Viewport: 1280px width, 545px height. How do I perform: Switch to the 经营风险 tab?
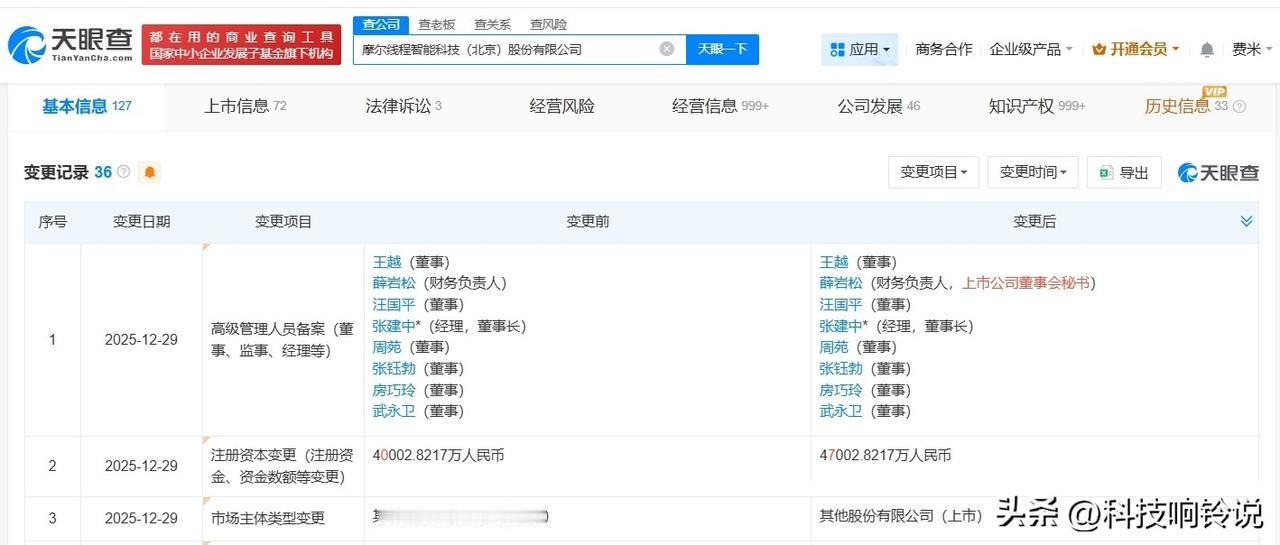pyautogui.click(x=562, y=106)
